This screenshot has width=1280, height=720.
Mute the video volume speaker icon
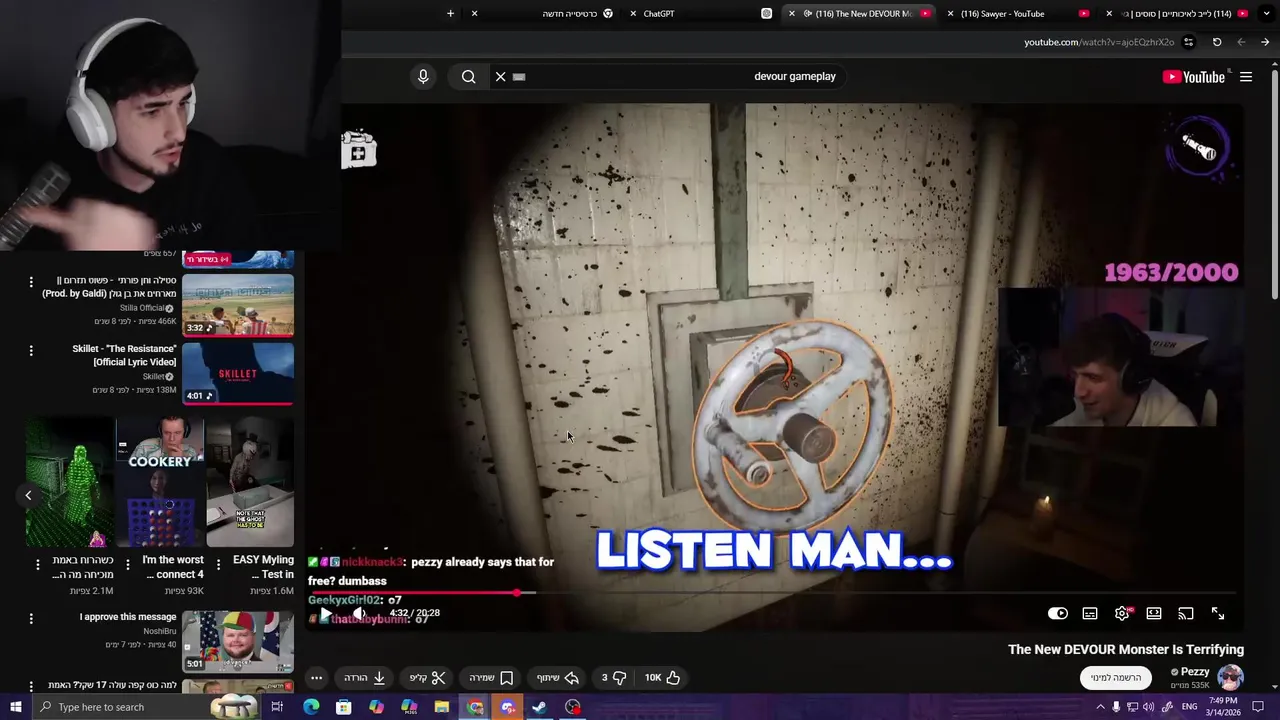coord(359,613)
